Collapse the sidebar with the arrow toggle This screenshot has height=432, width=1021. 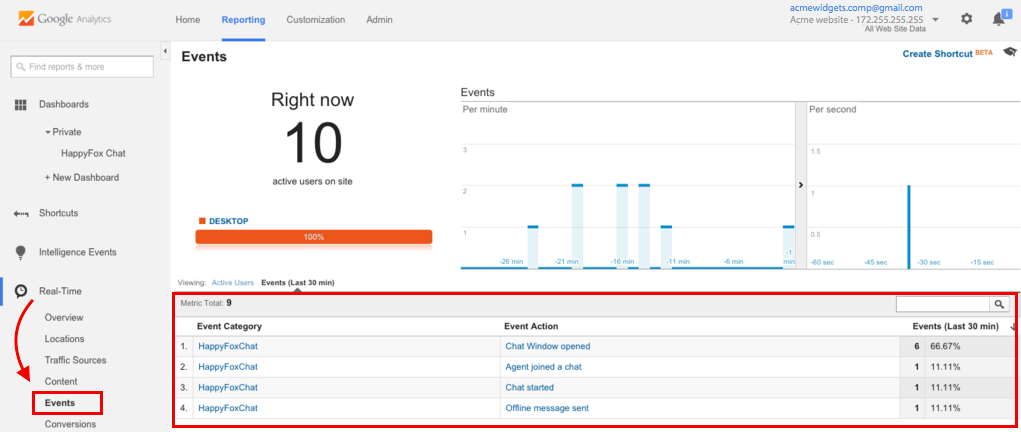165,51
